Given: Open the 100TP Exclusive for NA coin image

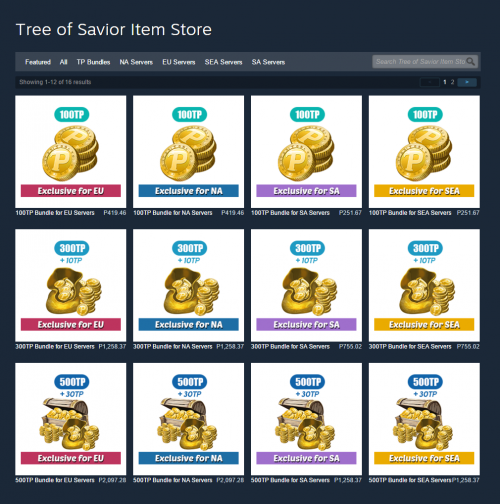Looking at the screenshot, I should point(188,152).
